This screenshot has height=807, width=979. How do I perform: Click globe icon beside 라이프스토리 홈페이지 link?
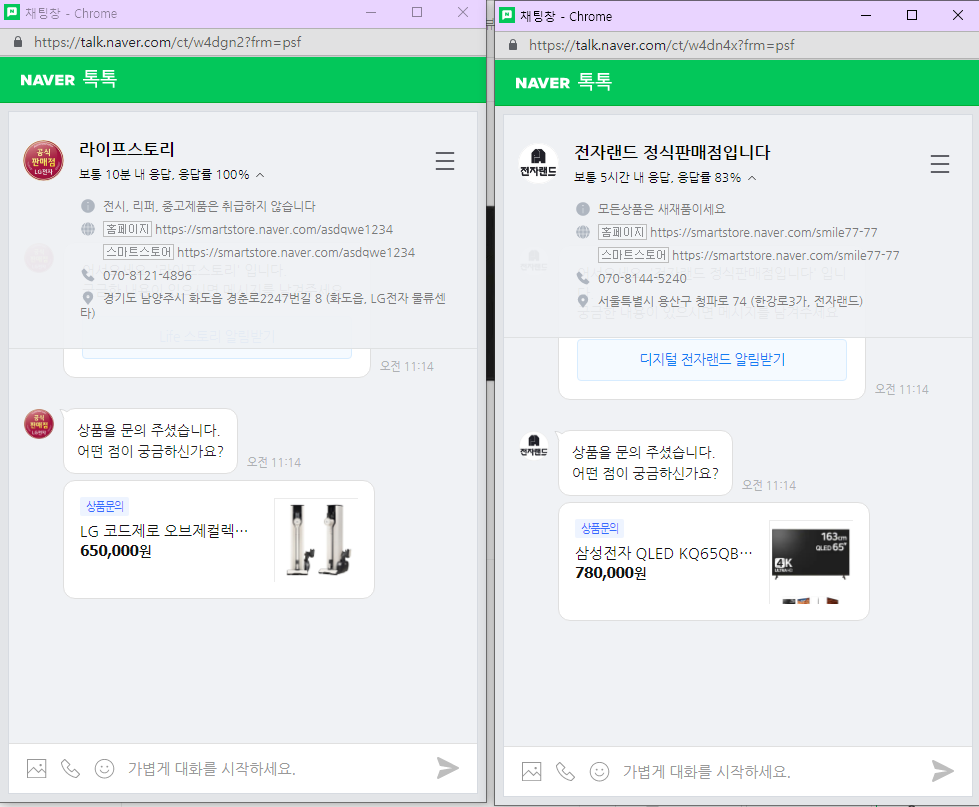[88, 229]
